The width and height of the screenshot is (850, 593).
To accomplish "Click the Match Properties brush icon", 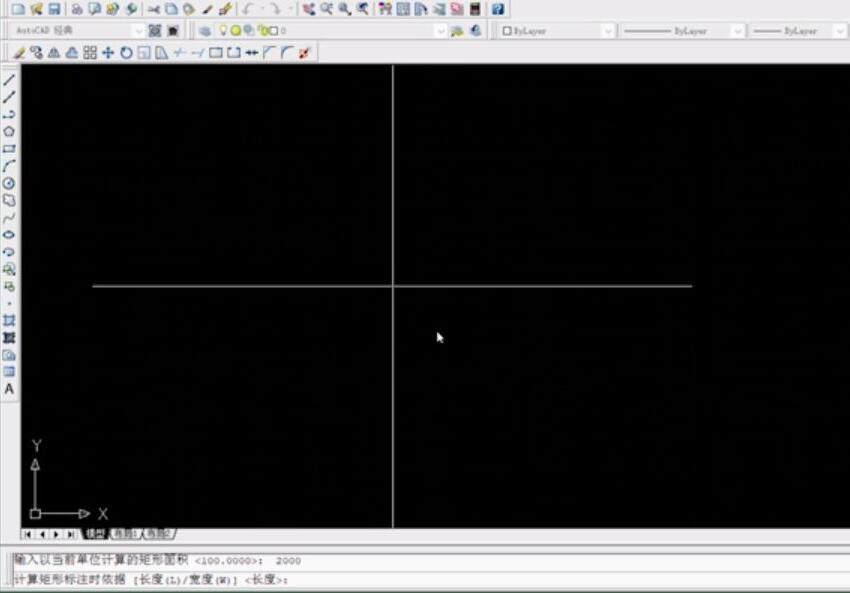I will click(x=208, y=9).
